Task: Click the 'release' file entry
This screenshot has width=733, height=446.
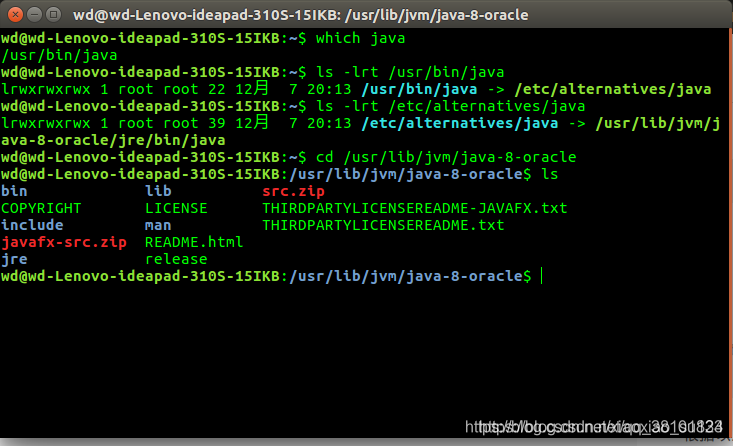Action: [176, 259]
